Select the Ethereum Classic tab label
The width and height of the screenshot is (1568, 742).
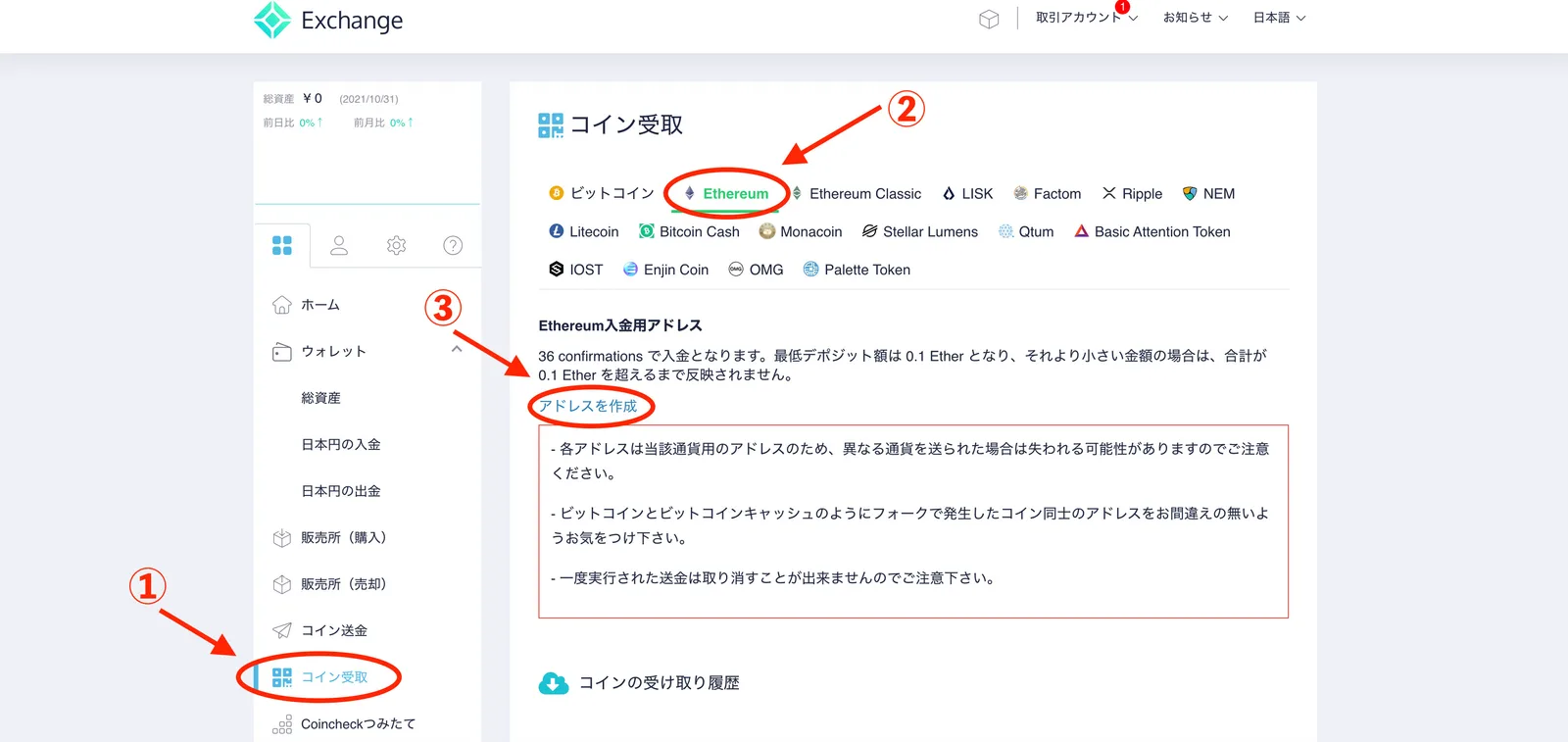coord(865,193)
